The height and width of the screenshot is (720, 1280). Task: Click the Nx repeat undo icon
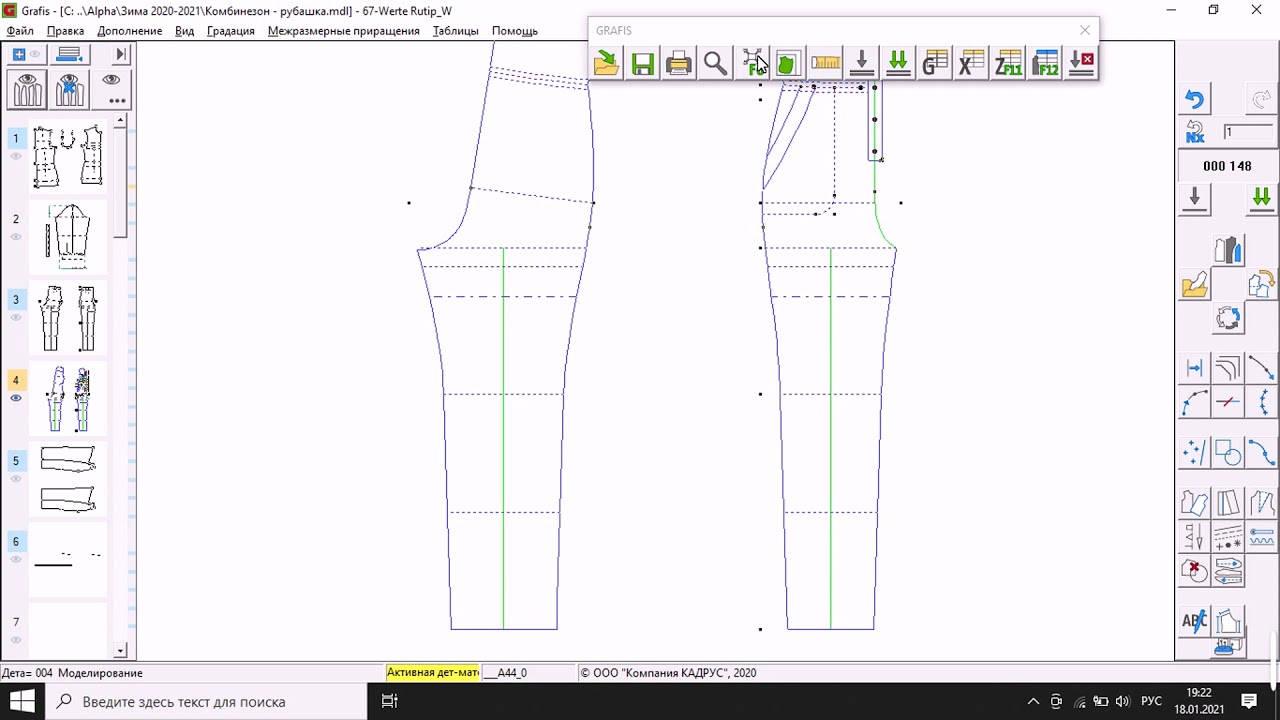tap(1195, 132)
